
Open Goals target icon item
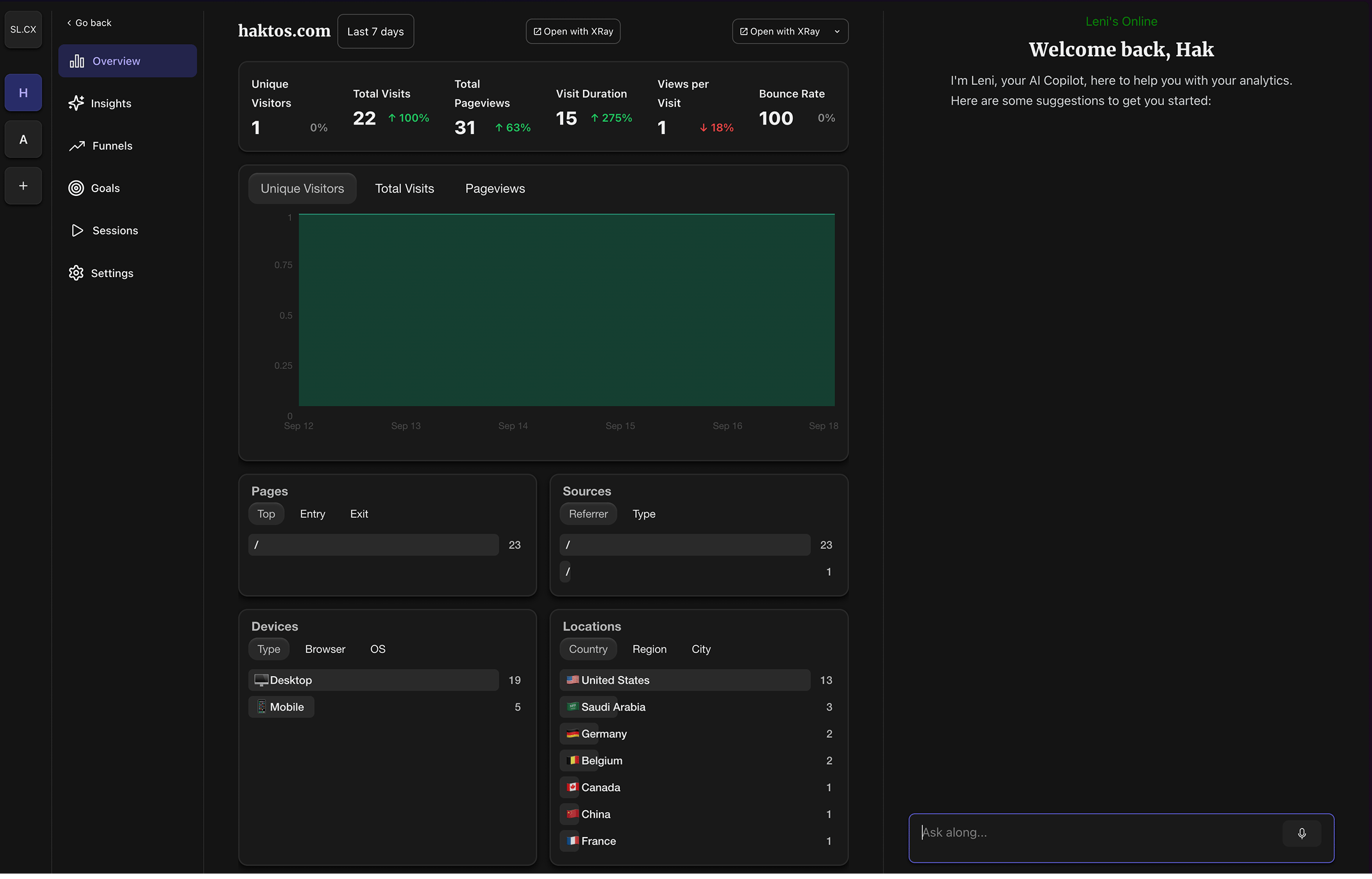point(105,188)
